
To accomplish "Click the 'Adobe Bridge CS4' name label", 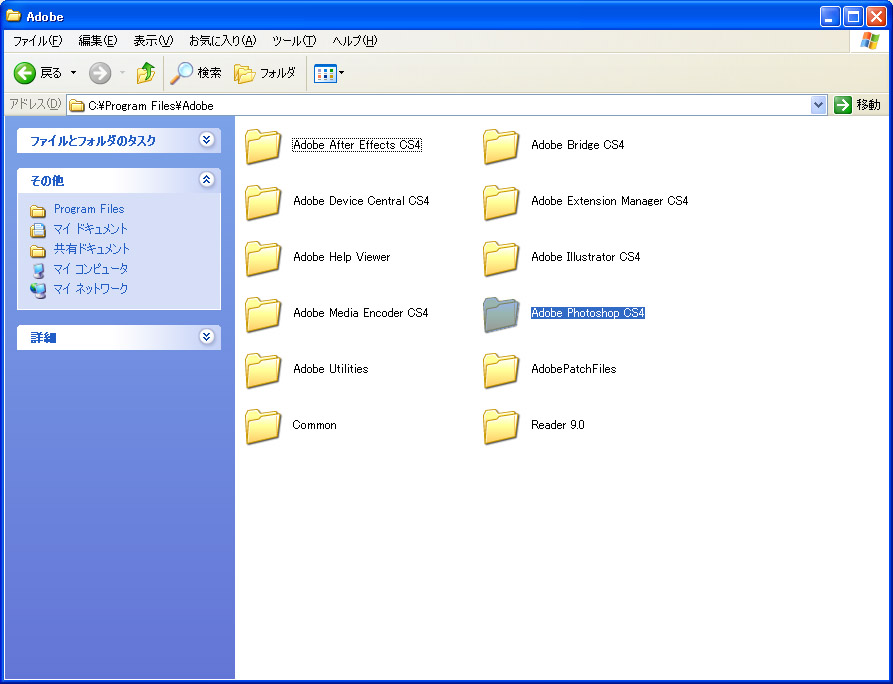I will point(577,145).
